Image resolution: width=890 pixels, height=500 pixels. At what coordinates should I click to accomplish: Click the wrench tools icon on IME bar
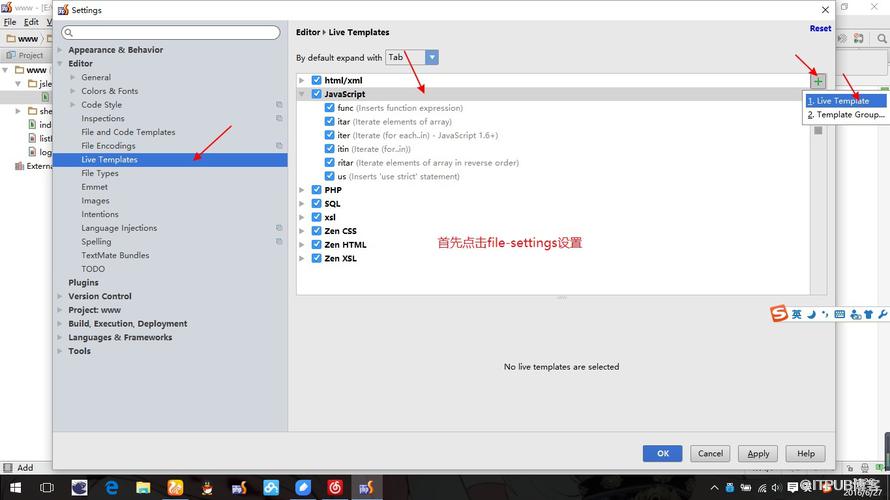(882, 314)
